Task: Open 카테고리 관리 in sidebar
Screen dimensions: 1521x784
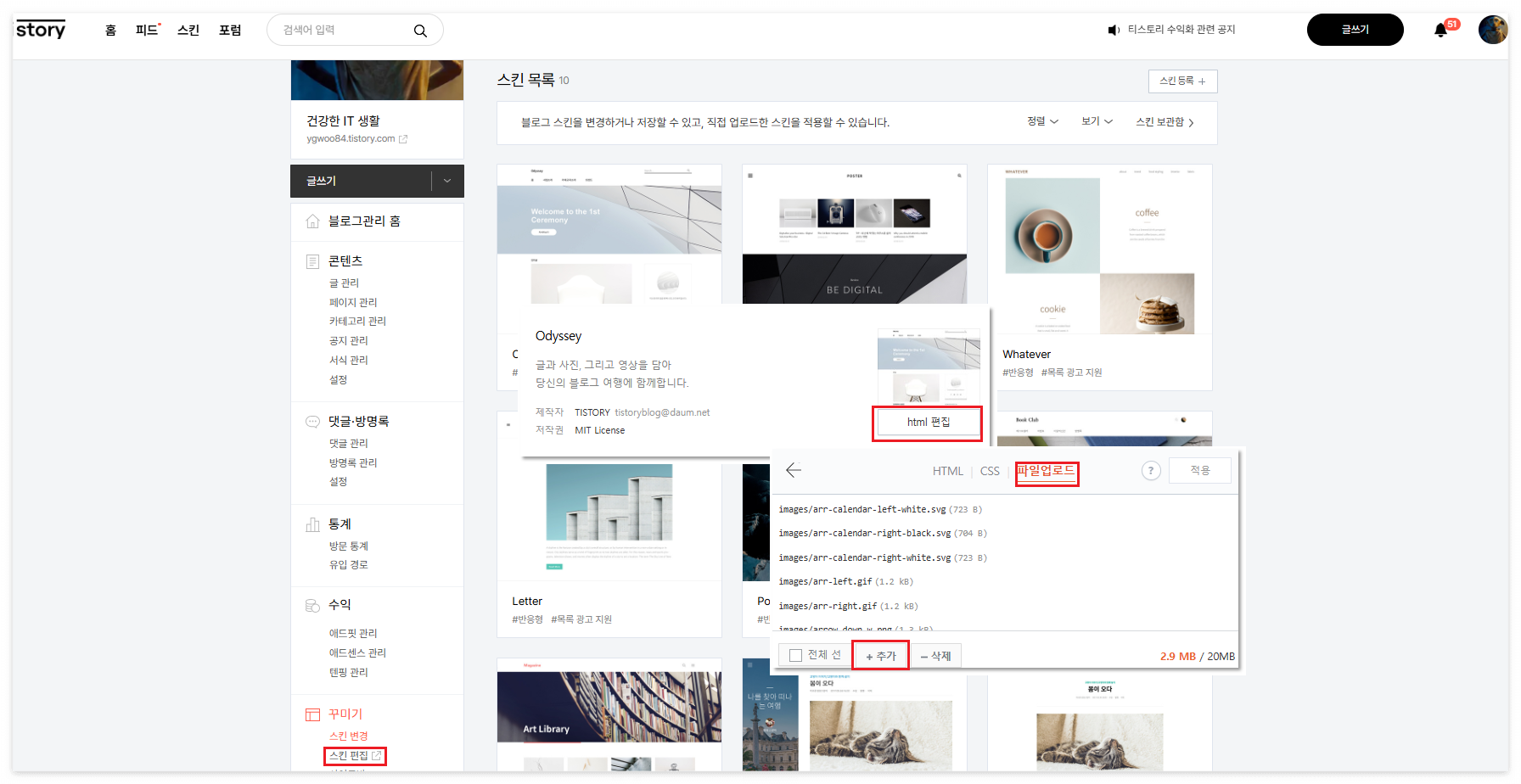Action: point(357,322)
